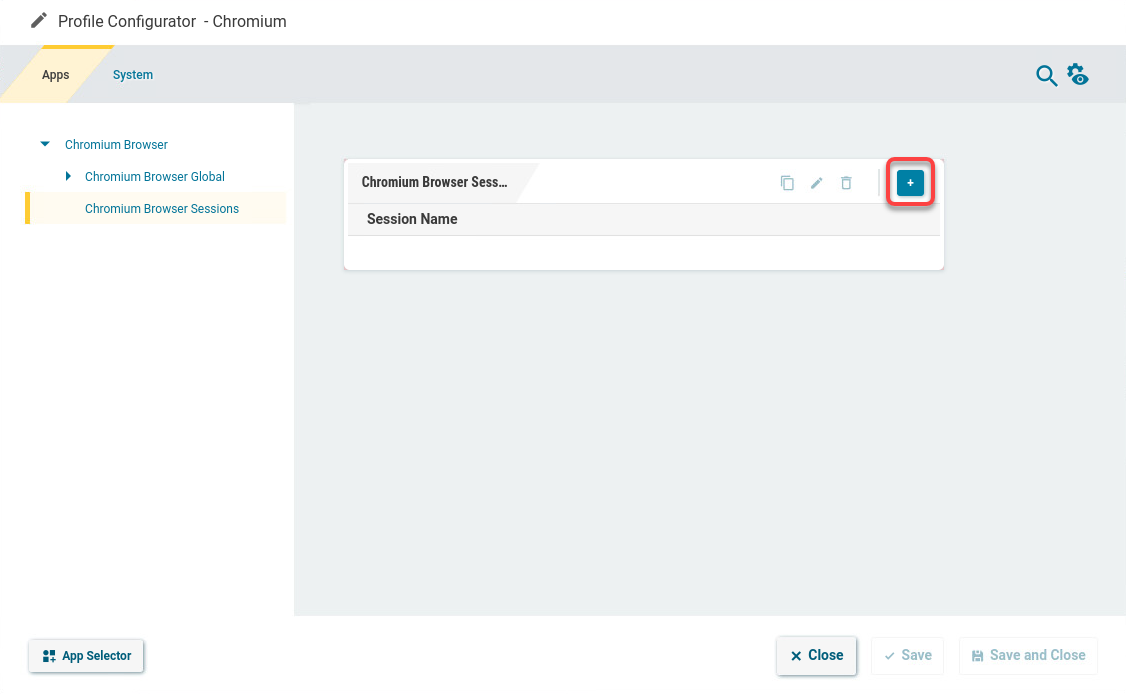Expand the Chromium Browser Global arrow

pos(68,177)
